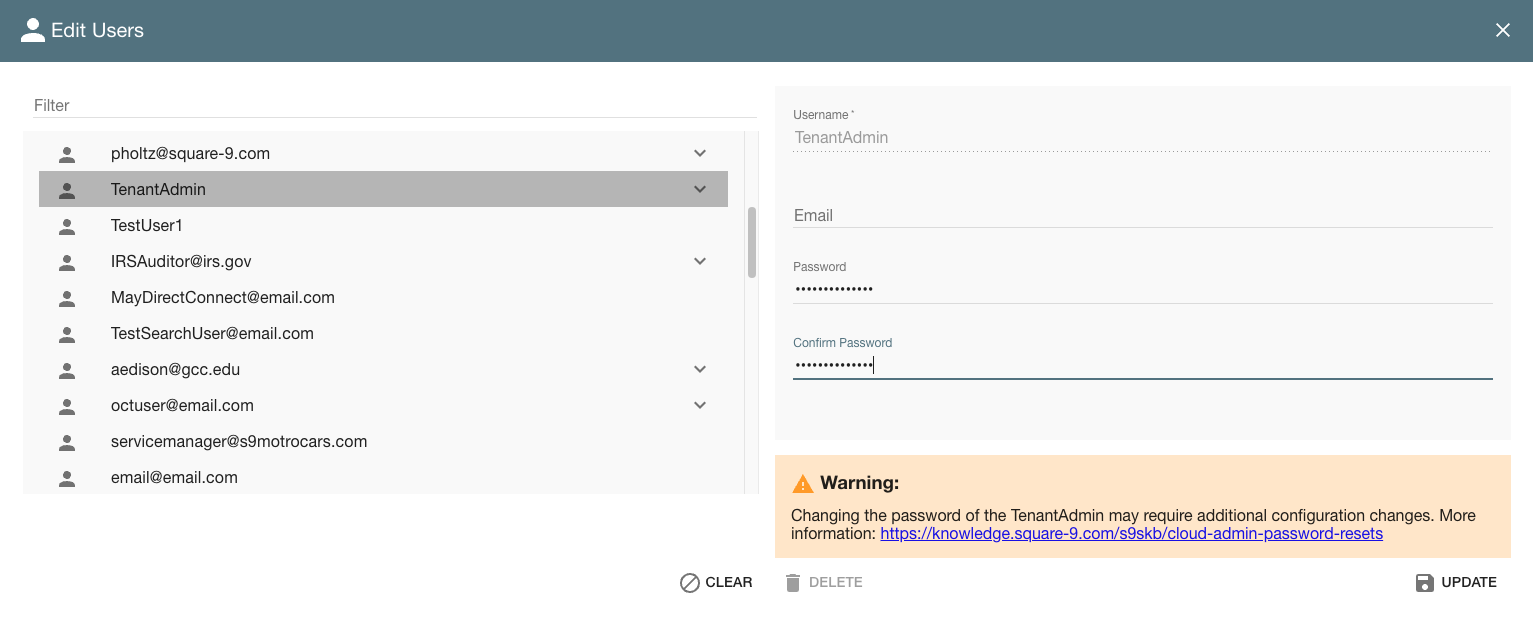Click the user list vertical scrollbar
This screenshot has width=1533, height=627.
pyautogui.click(x=752, y=242)
